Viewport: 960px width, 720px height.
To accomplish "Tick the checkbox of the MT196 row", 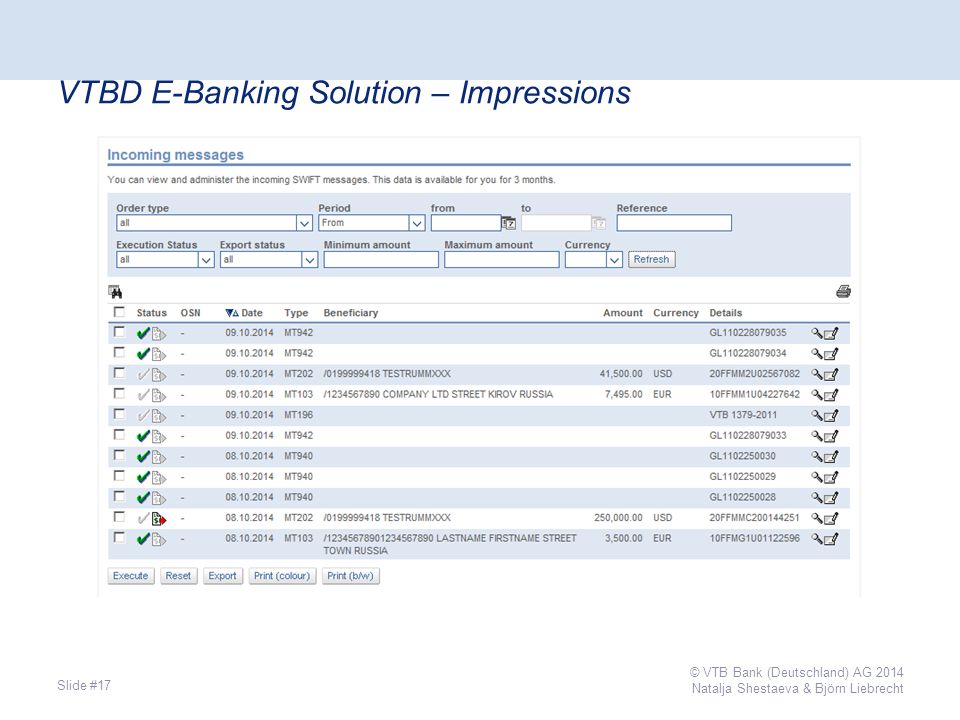I will tap(119, 414).
